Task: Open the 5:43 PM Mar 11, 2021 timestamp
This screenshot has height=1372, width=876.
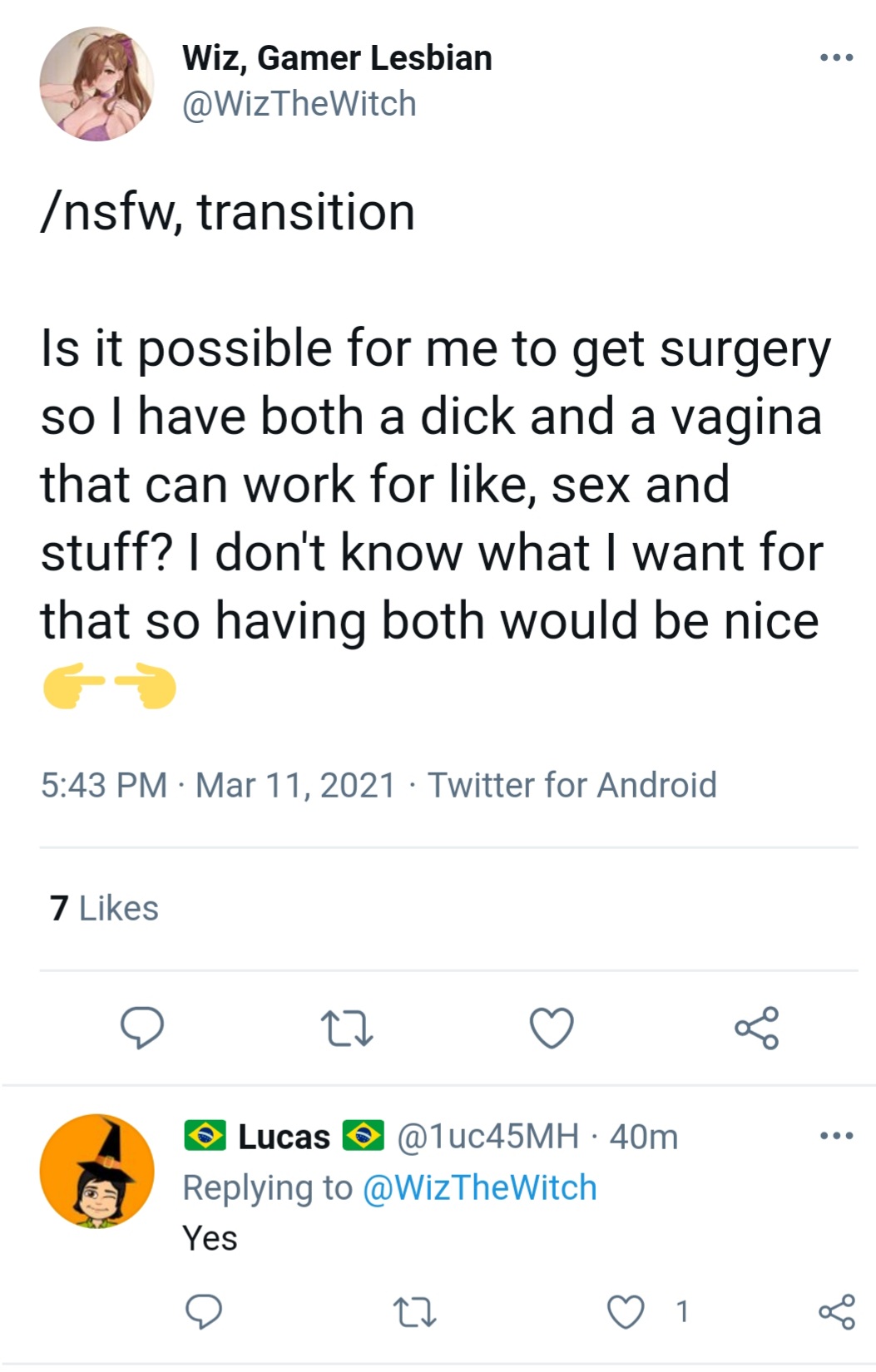Action: click(x=218, y=785)
